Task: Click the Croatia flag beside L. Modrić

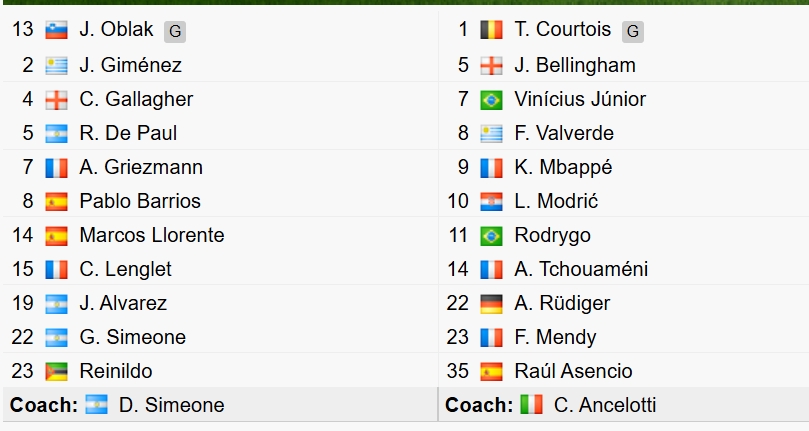Action: (x=491, y=201)
